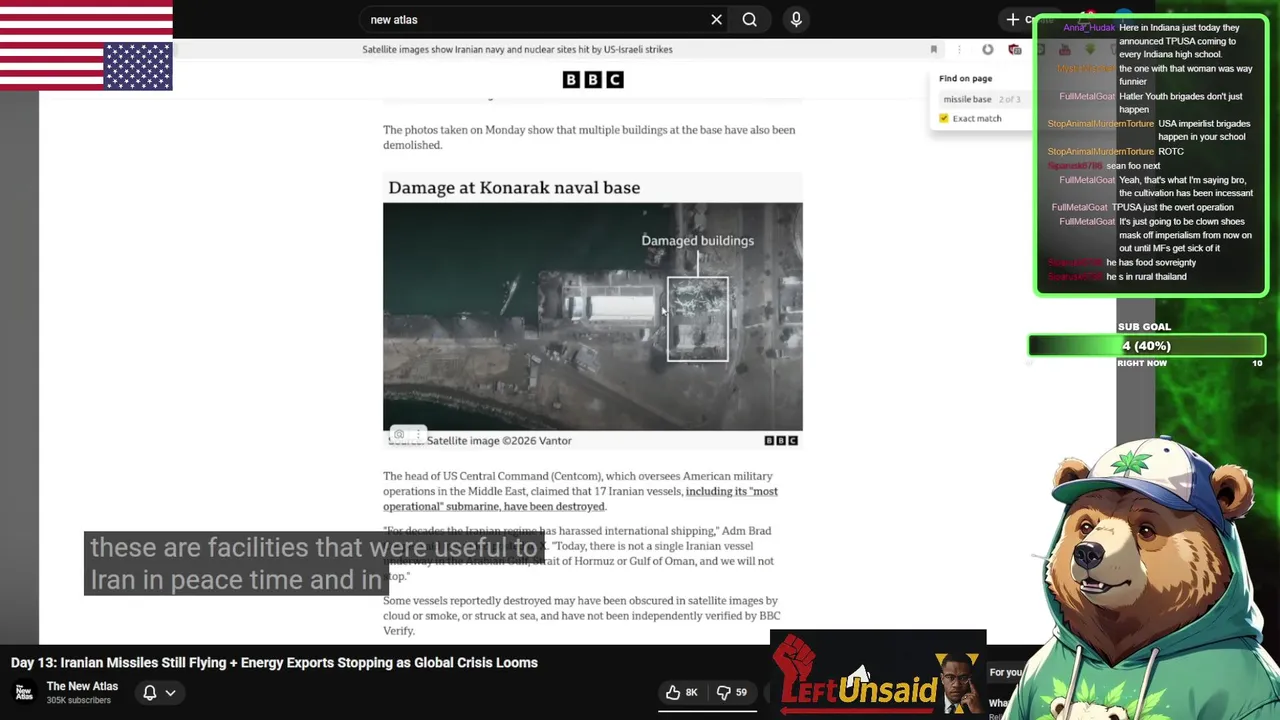Click the '305K subscribers' count
1280x720 pixels.
point(78,700)
